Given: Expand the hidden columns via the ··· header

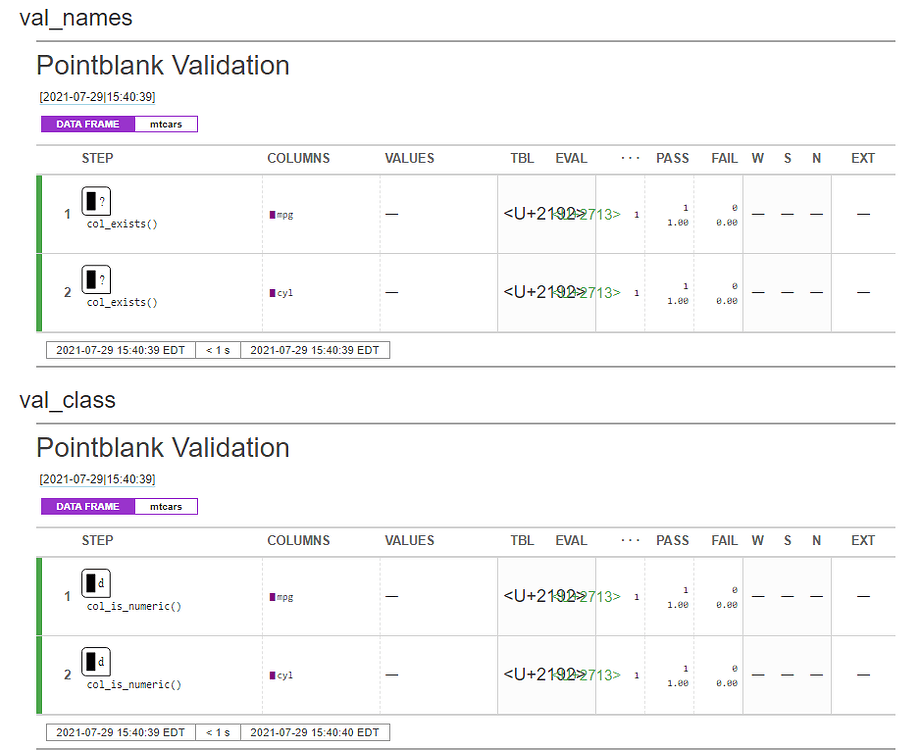Looking at the screenshot, I should point(630,158).
